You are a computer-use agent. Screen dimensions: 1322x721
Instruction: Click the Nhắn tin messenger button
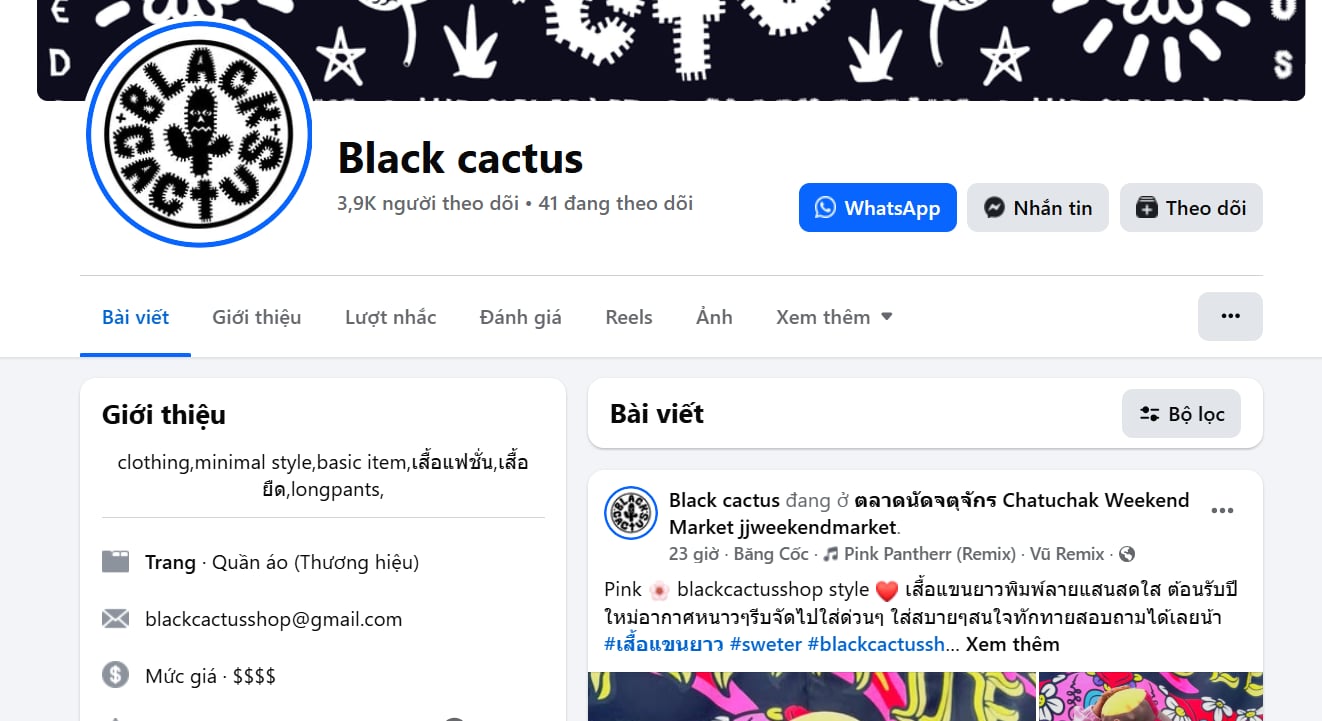pos(1038,208)
